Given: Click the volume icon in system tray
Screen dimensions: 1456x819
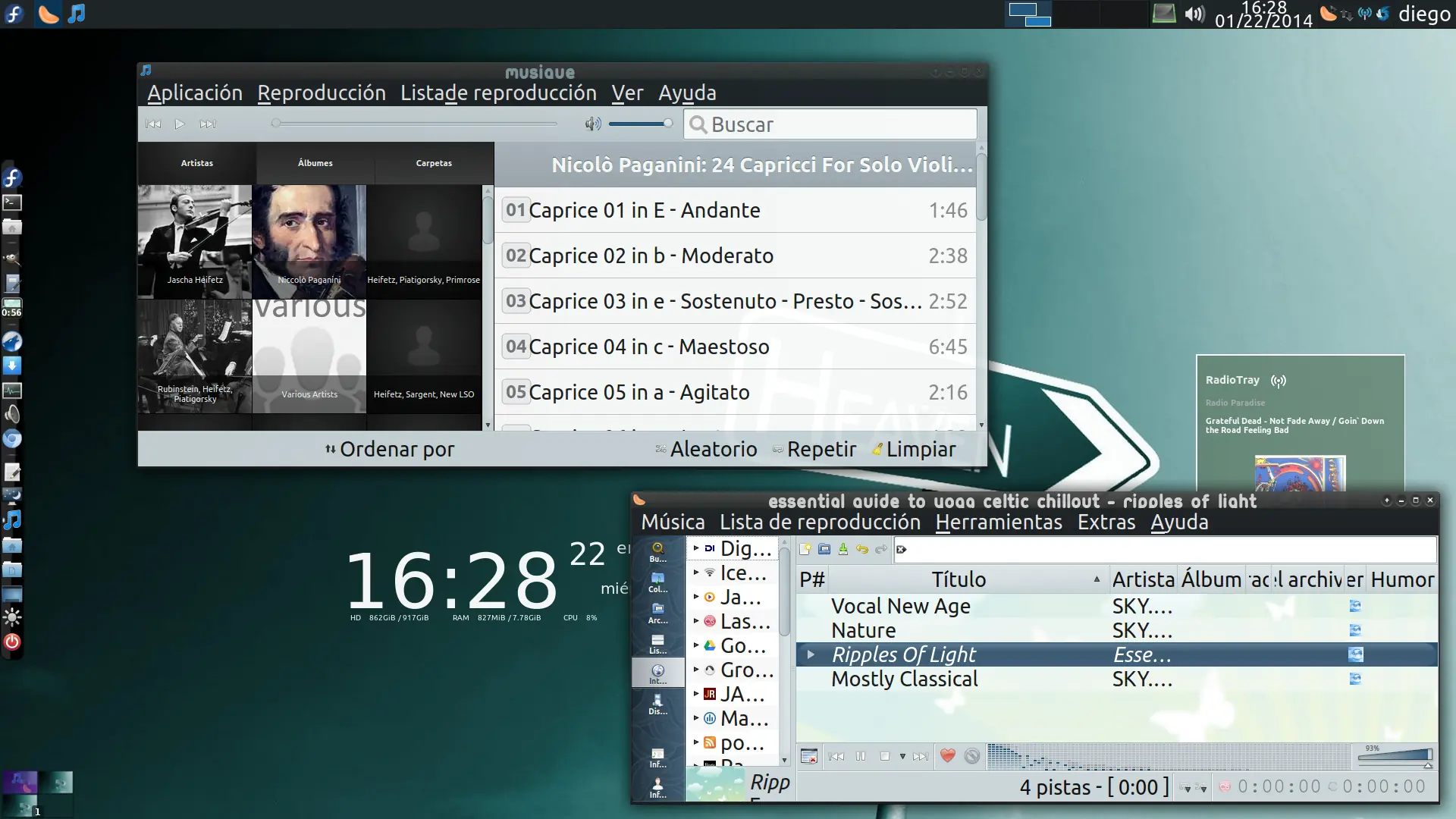Looking at the screenshot, I should [x=1194, y=14].
